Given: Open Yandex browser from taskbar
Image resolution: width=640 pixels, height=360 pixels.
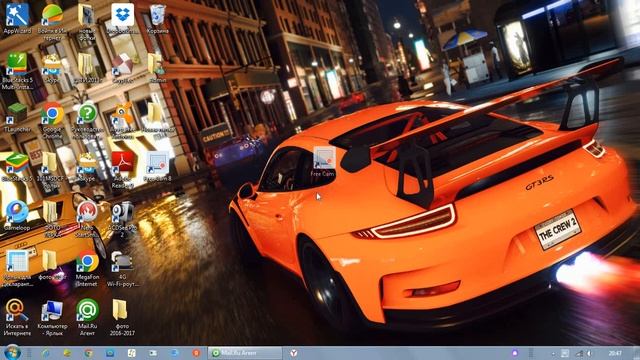Looking at the screenshot, I should [294, 353].
